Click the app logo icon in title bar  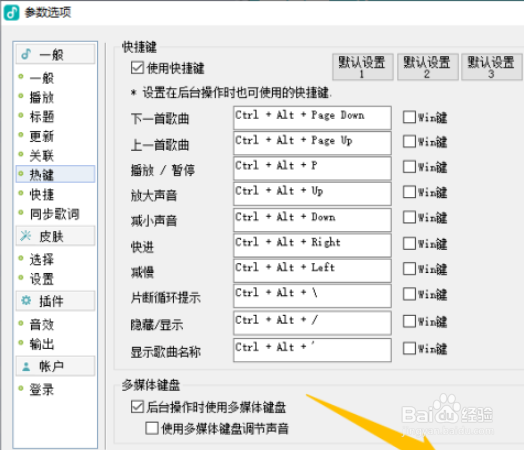[x=11, y=12]
